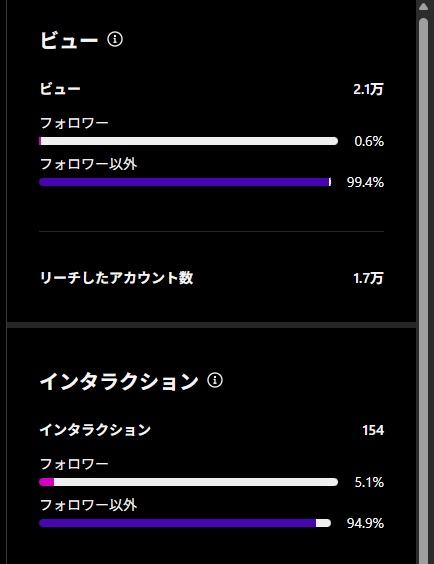Click the 94.9% percentage value
Image resolution: width=434 pixels, height=564 pixels.
tap(365, 523)
